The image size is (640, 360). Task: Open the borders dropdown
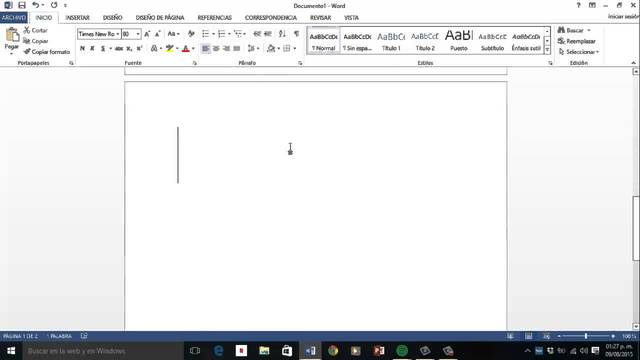(295, 49)
